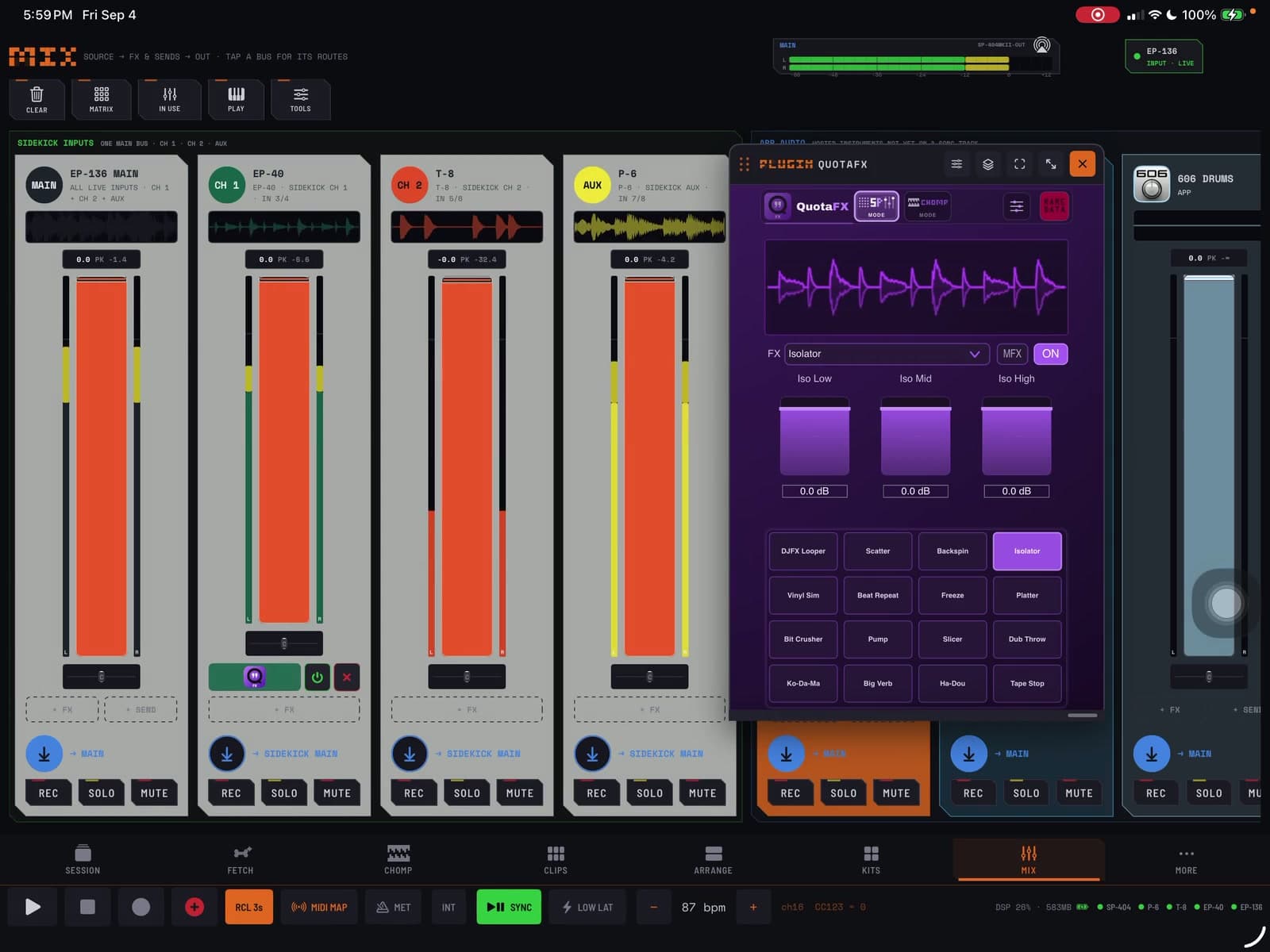Screen dimensions: 1270x952
Task: Toggle LOW LAT mode
Action: pyautogui.click(x=587, y=907)
